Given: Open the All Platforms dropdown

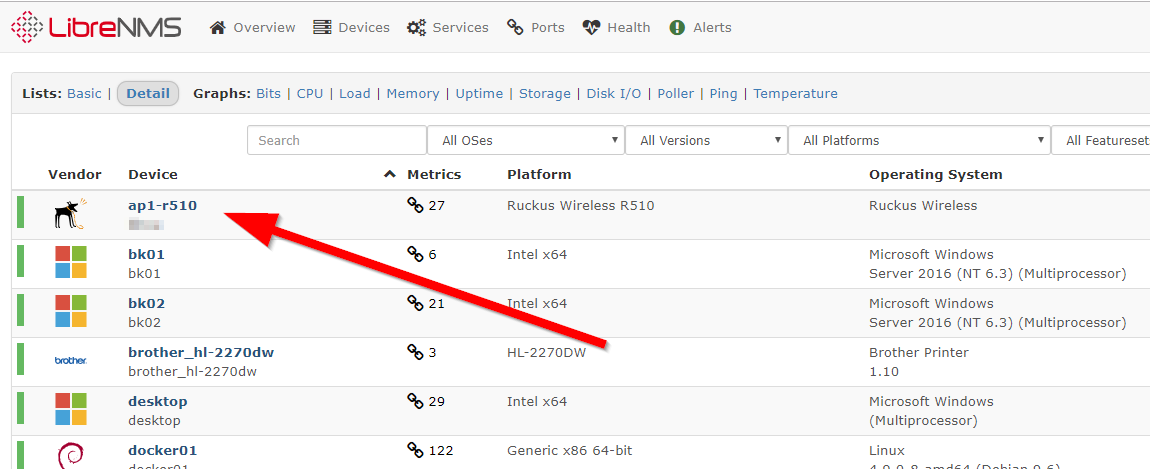Looking at the screenshot, I should (x=919, y=140).
